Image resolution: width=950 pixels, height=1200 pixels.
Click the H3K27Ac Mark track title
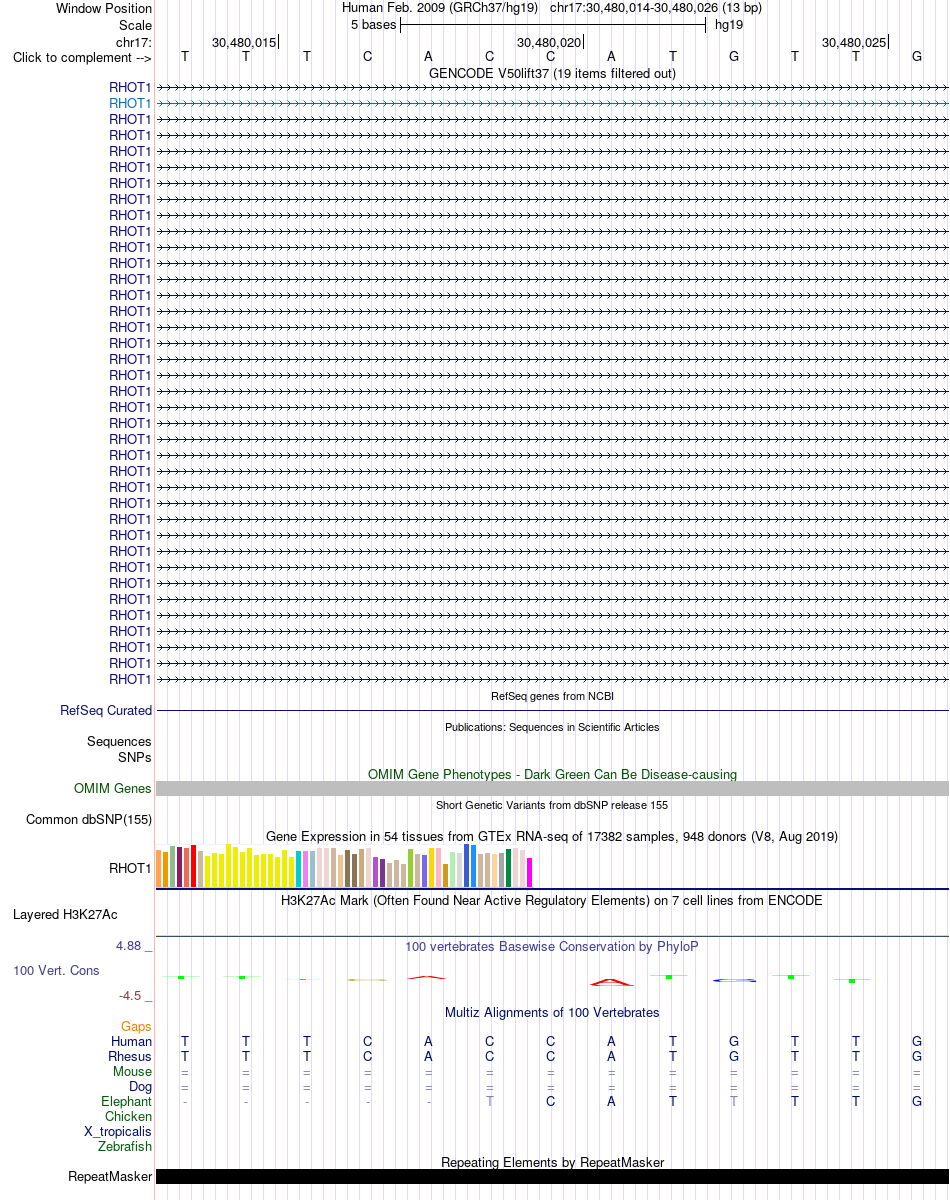pos(552,900)
